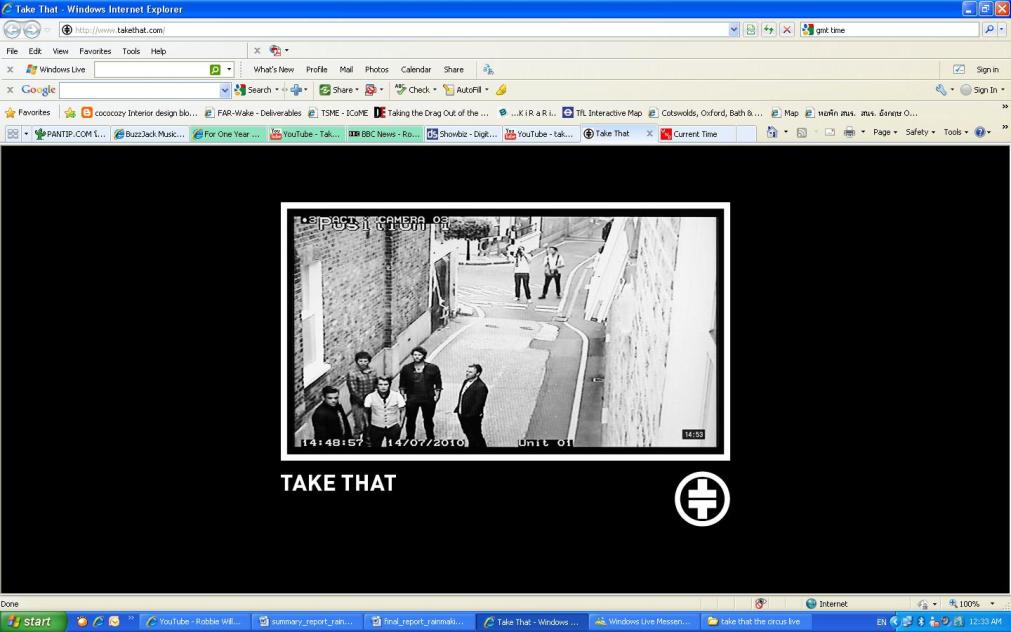Expand the Google search box dropdown
1011x632 pixels.
coord(224,90)
